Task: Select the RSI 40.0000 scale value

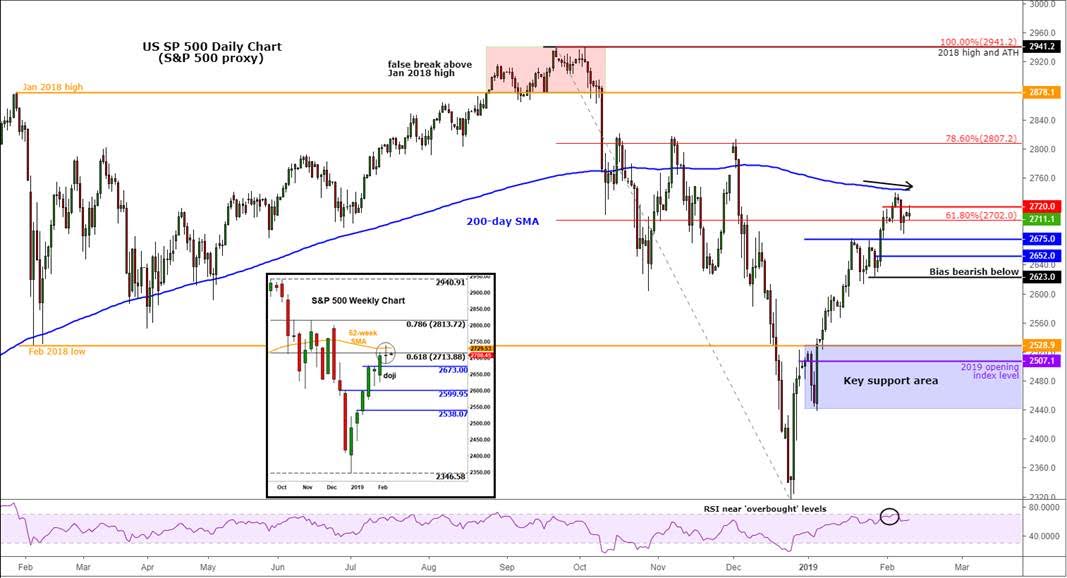Action: [1043, 536]
